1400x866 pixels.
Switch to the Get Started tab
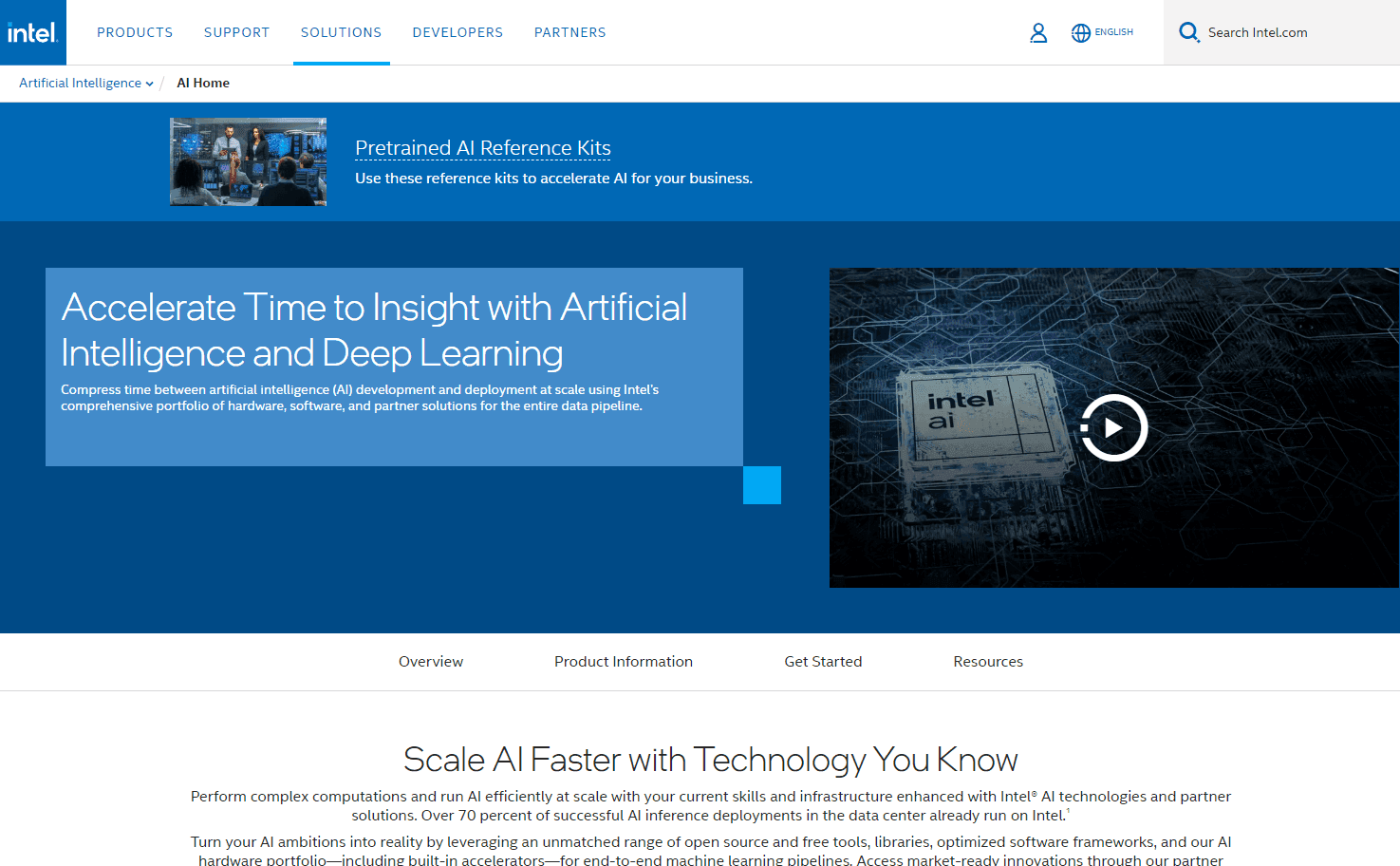tap(823, 662)
